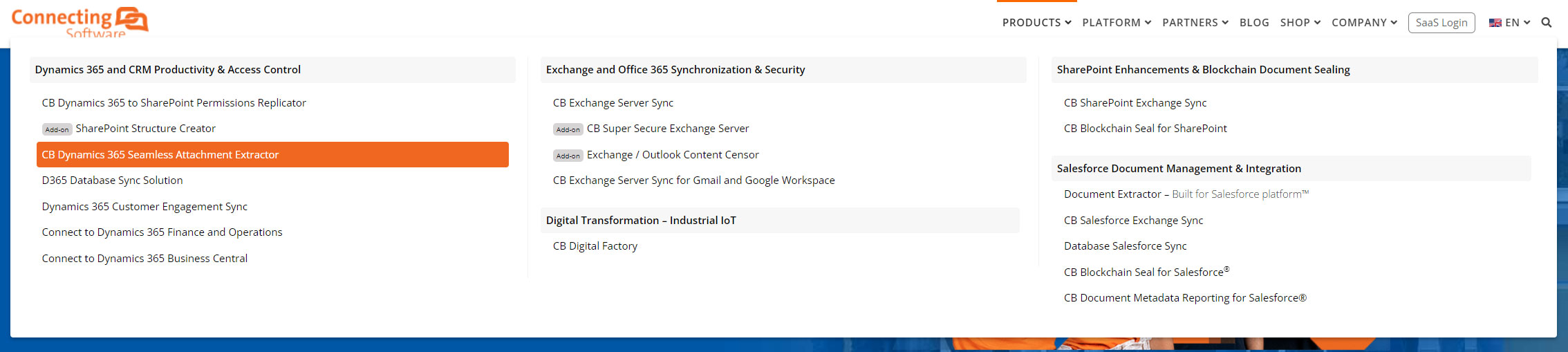The width and height of the screenshot is (1568, 352).
Task: Open the search magnifier icon
Action: (x=1547, y=23)
